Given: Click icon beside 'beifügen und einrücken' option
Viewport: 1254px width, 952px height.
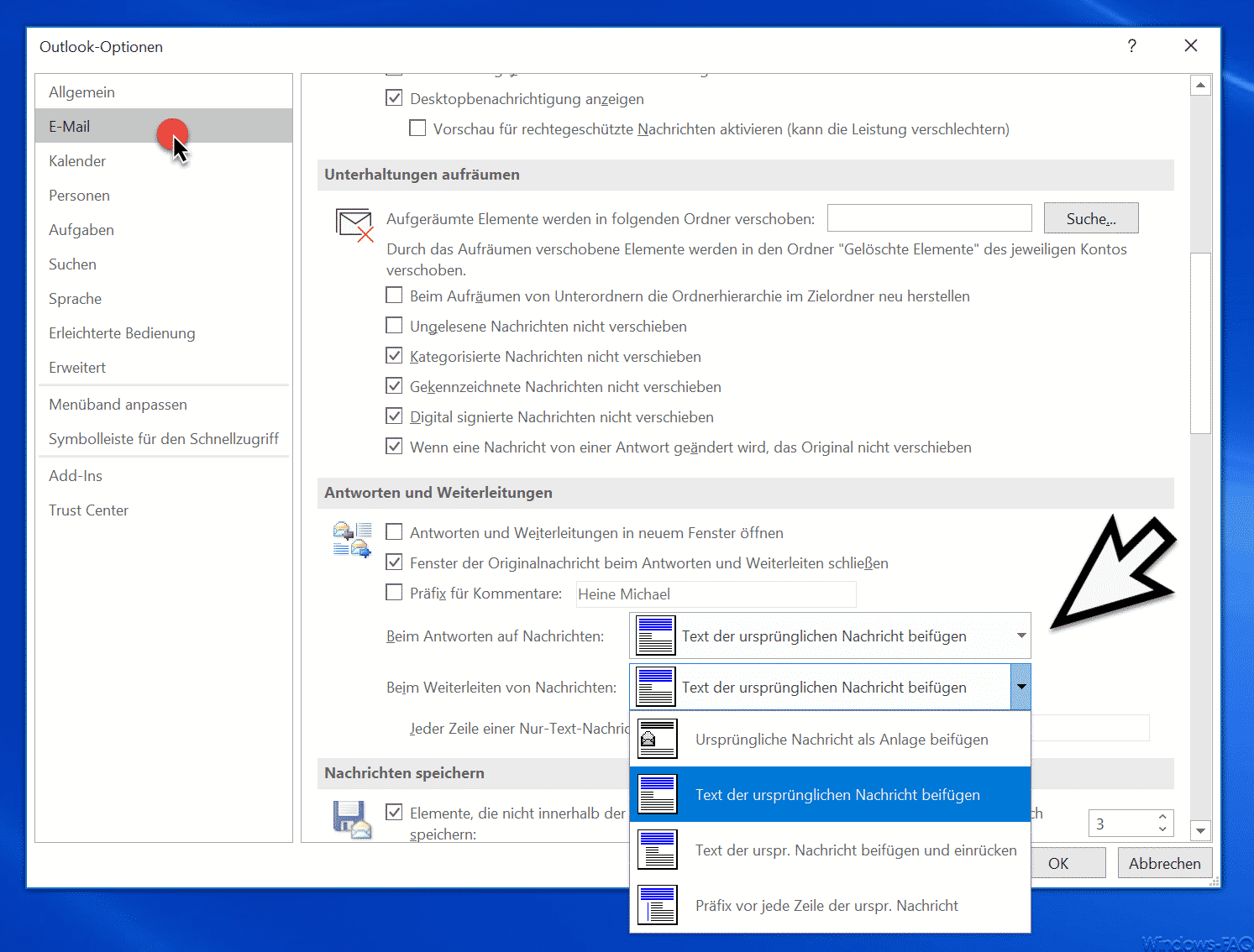Looking at the screenshot, I should pyautogui.click(x=657, y=850).
